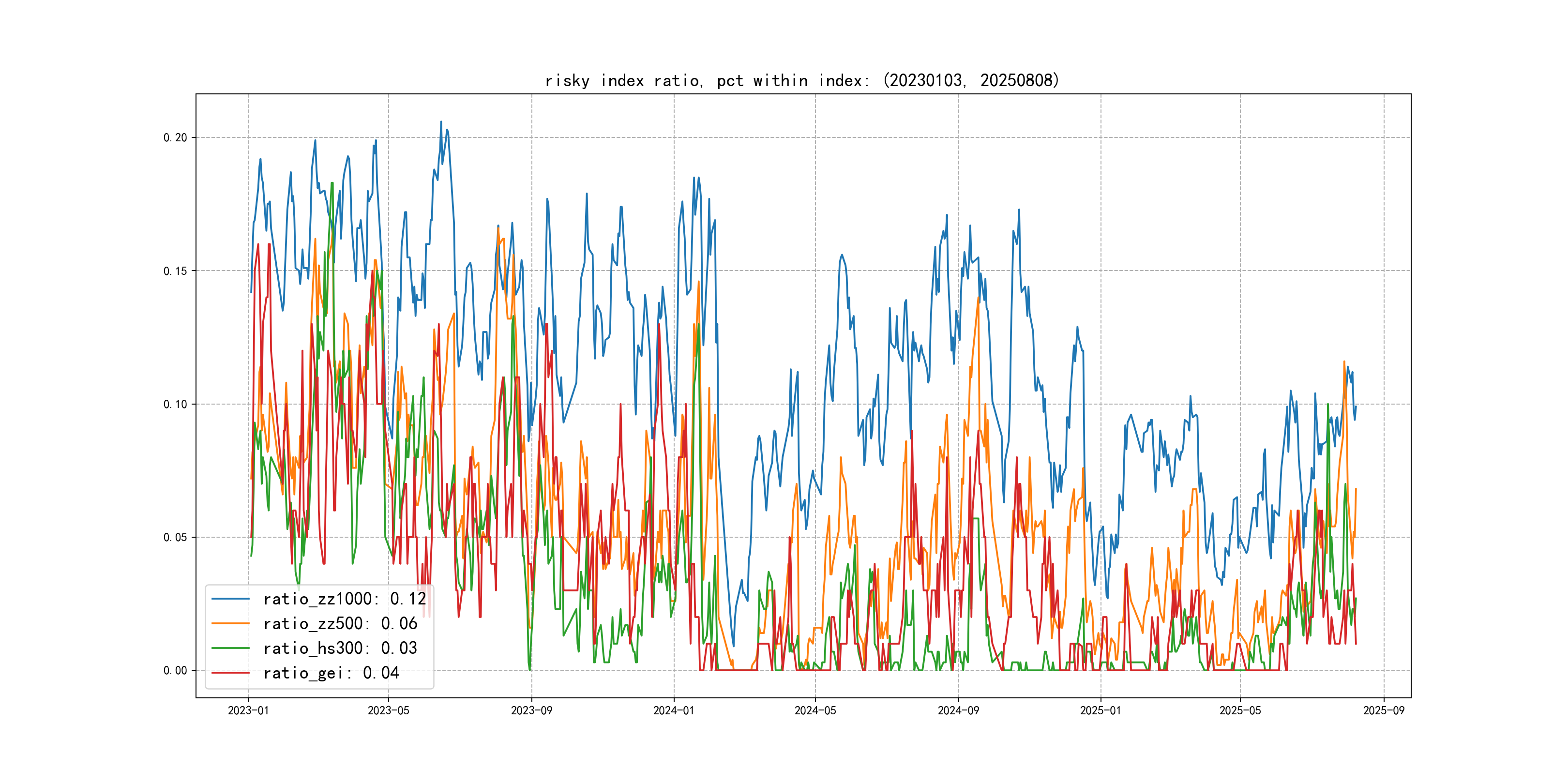Click the 2023-01 x-axis tick label

click(248, 710)
